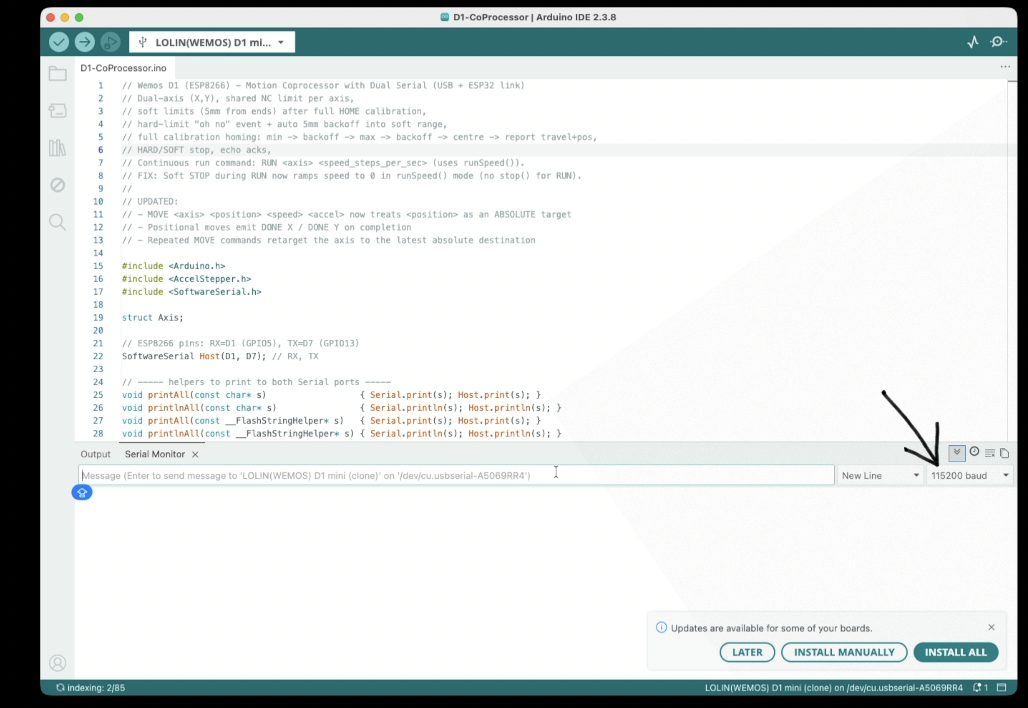Screen dimensions: 1028x708
Task: Open the user profile icon in sidebar
Action: click(x=58, y=663)
